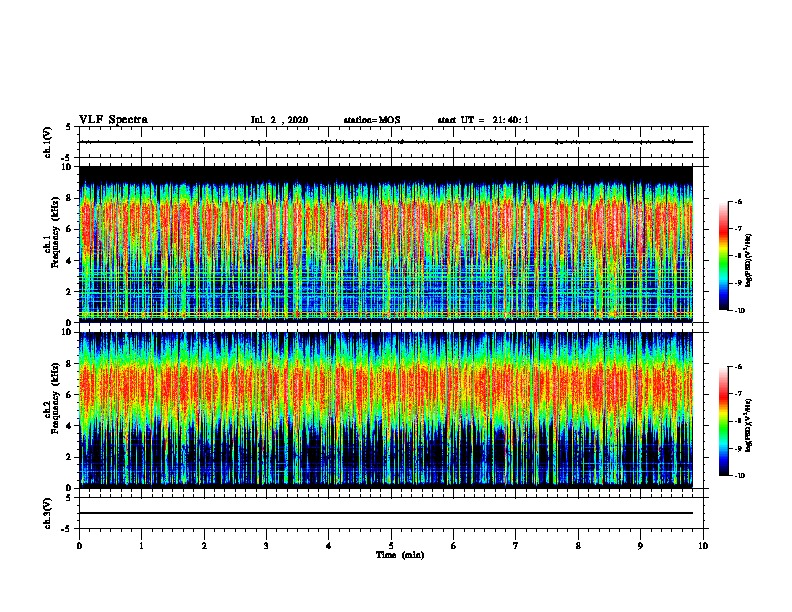792x612 pixels.
Task: Click time axis tick label "0"
Action: 79,545
